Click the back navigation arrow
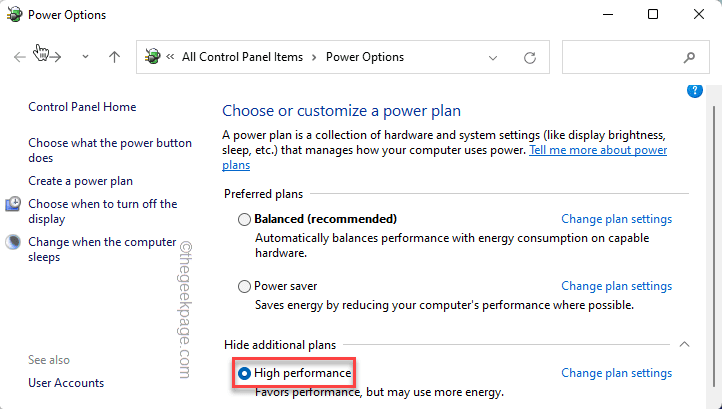Screen dimensions: 722x409 [21, 57]
